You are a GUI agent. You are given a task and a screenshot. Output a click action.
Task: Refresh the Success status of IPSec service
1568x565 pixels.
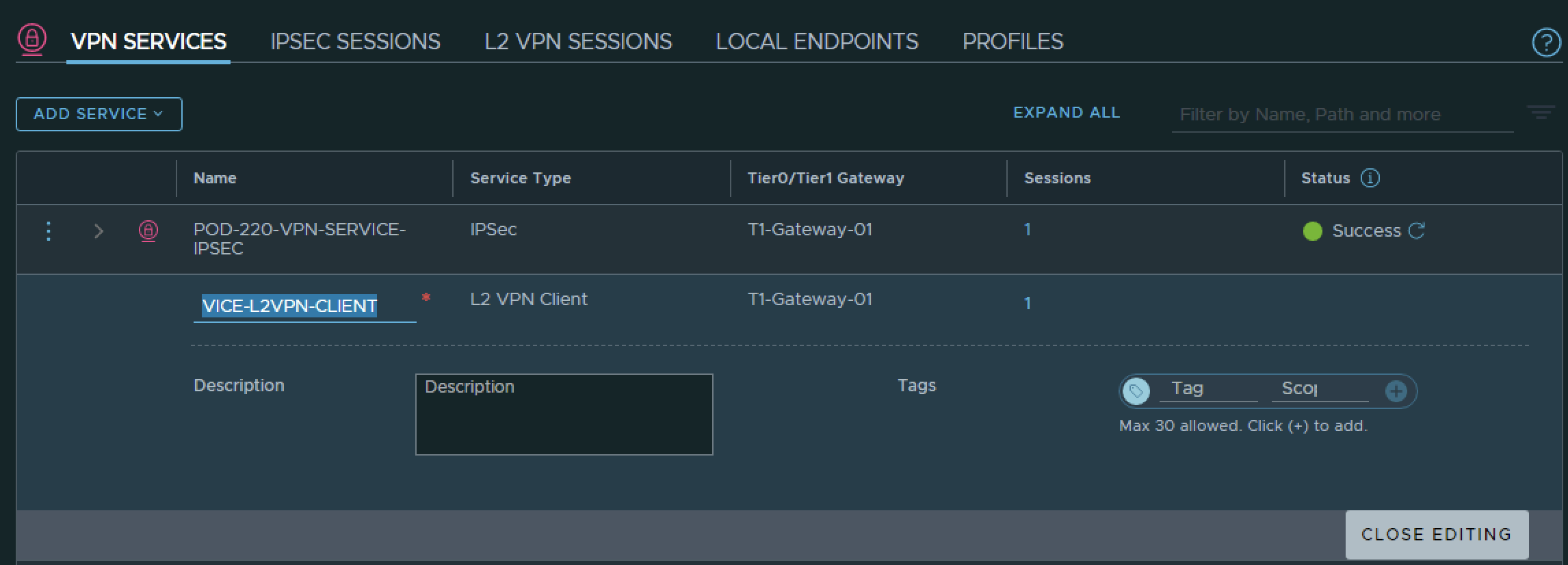pos(1416,231)
